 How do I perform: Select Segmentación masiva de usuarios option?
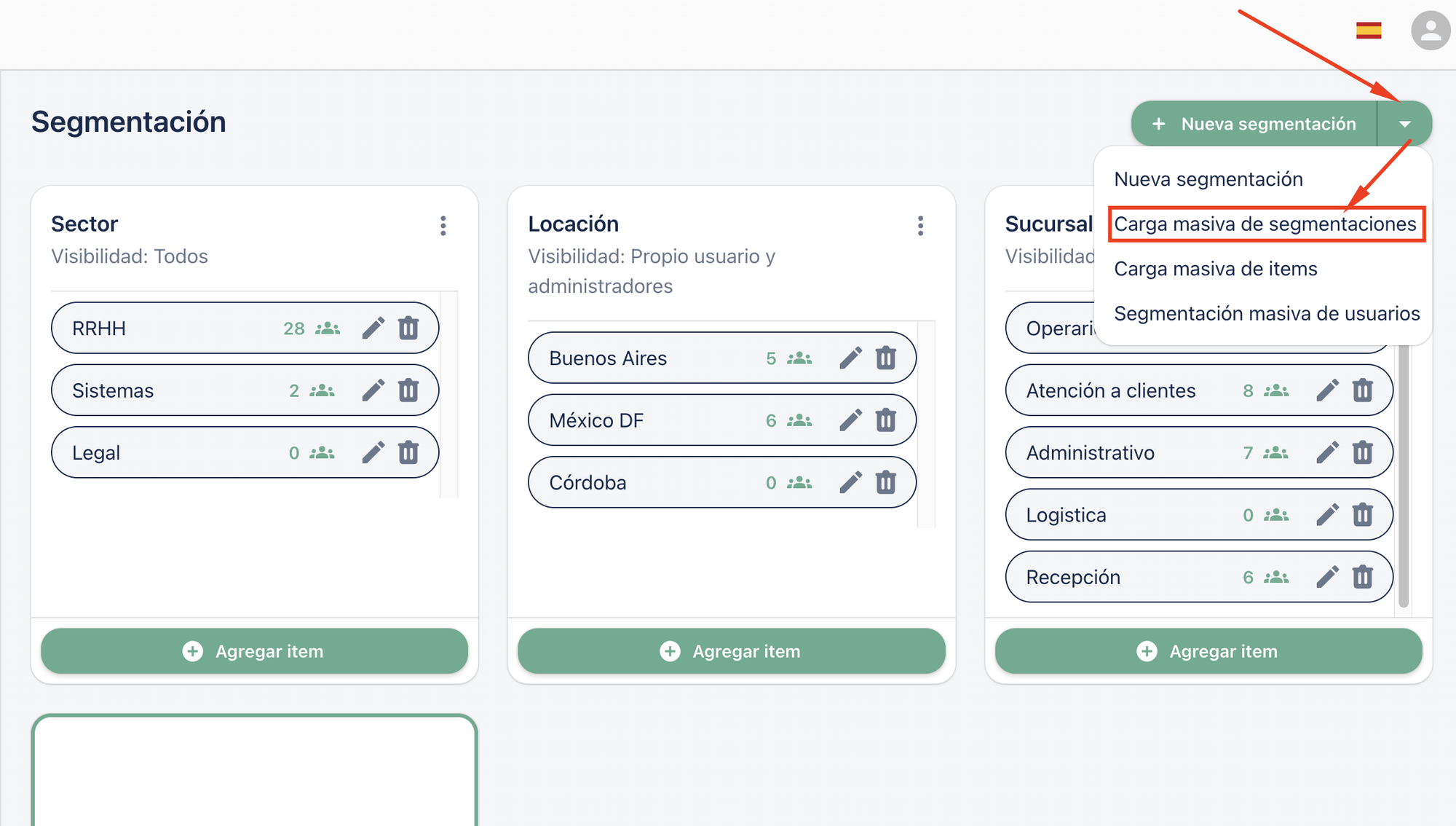tap(1267, 313)
